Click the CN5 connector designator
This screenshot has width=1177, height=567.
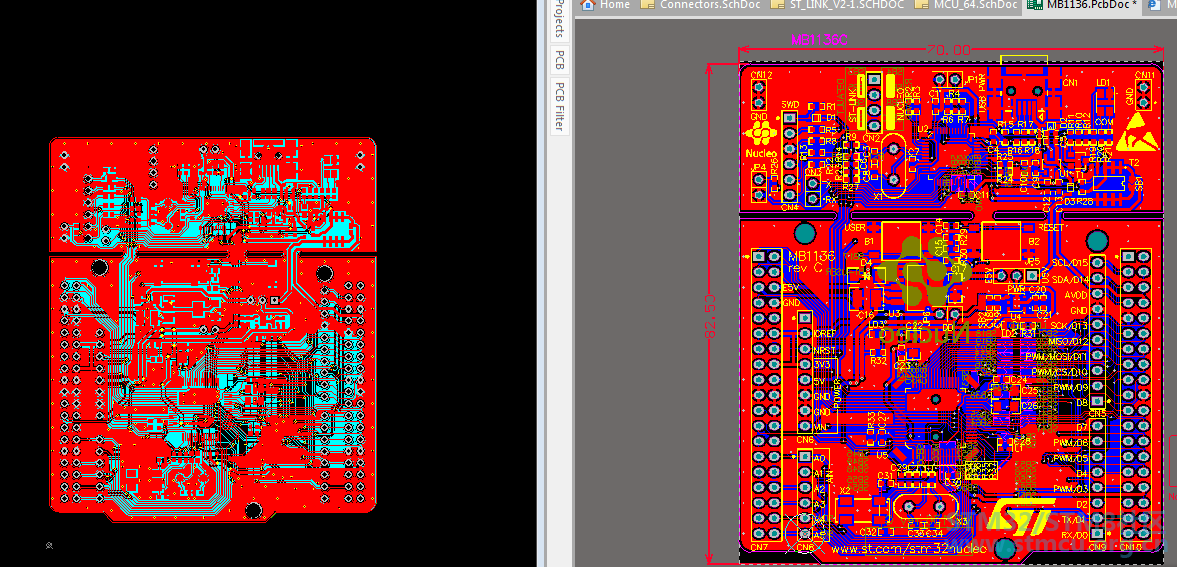pos(1097,414)
